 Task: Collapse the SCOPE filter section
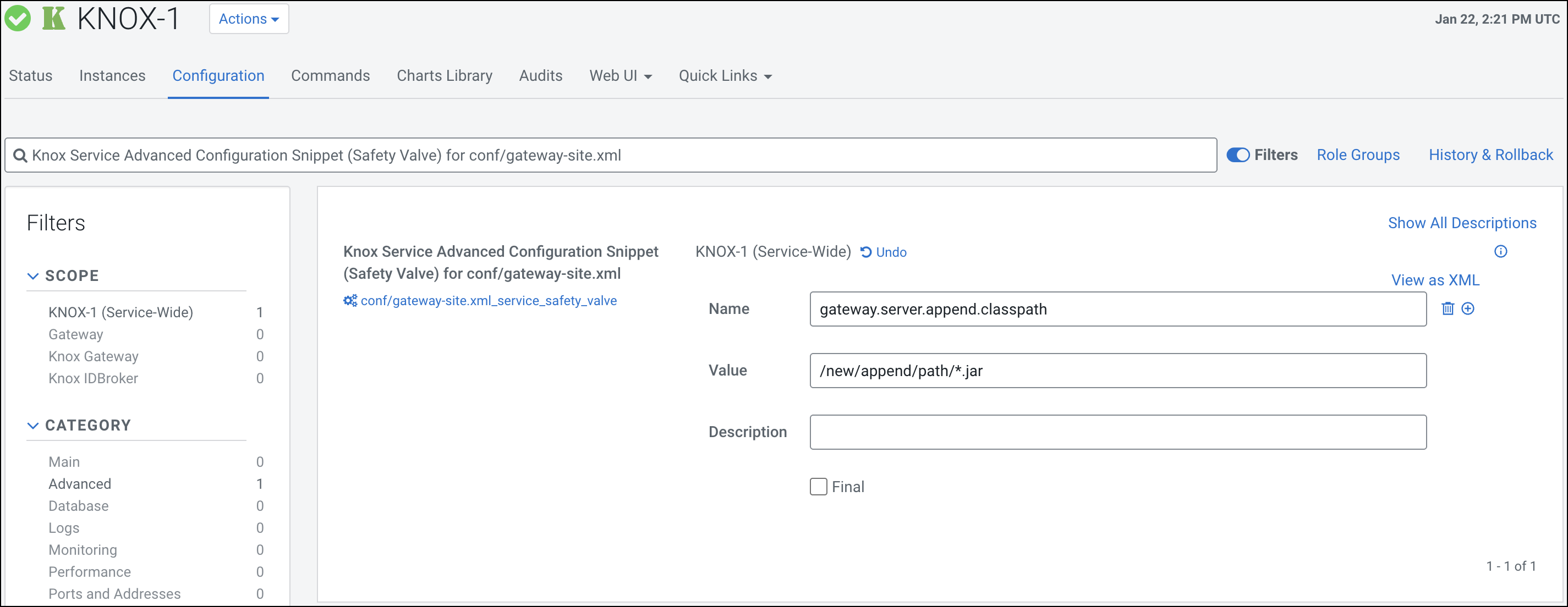[33, 276]
